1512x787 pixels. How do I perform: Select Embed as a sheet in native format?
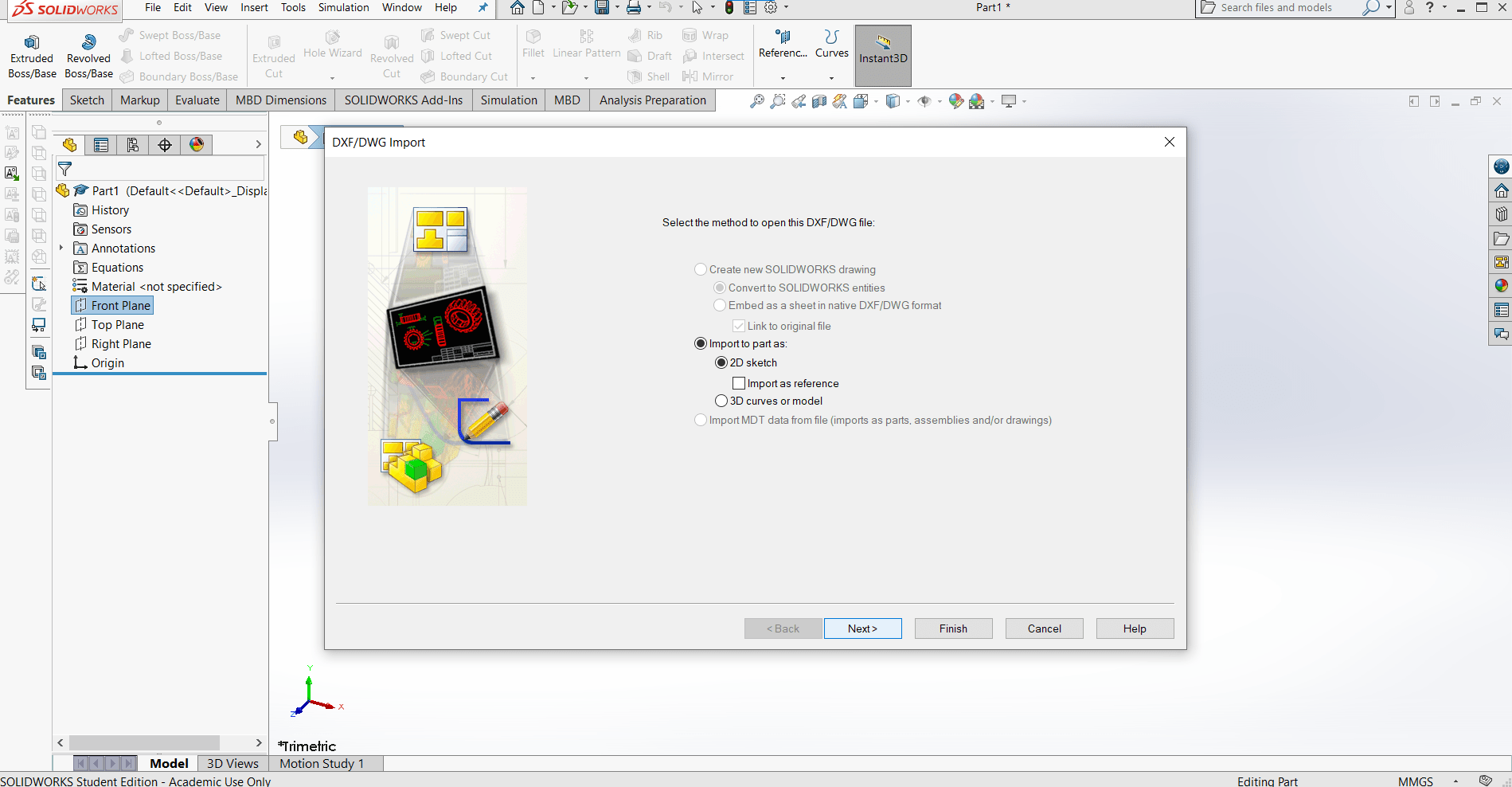click(x=720, y=305)
